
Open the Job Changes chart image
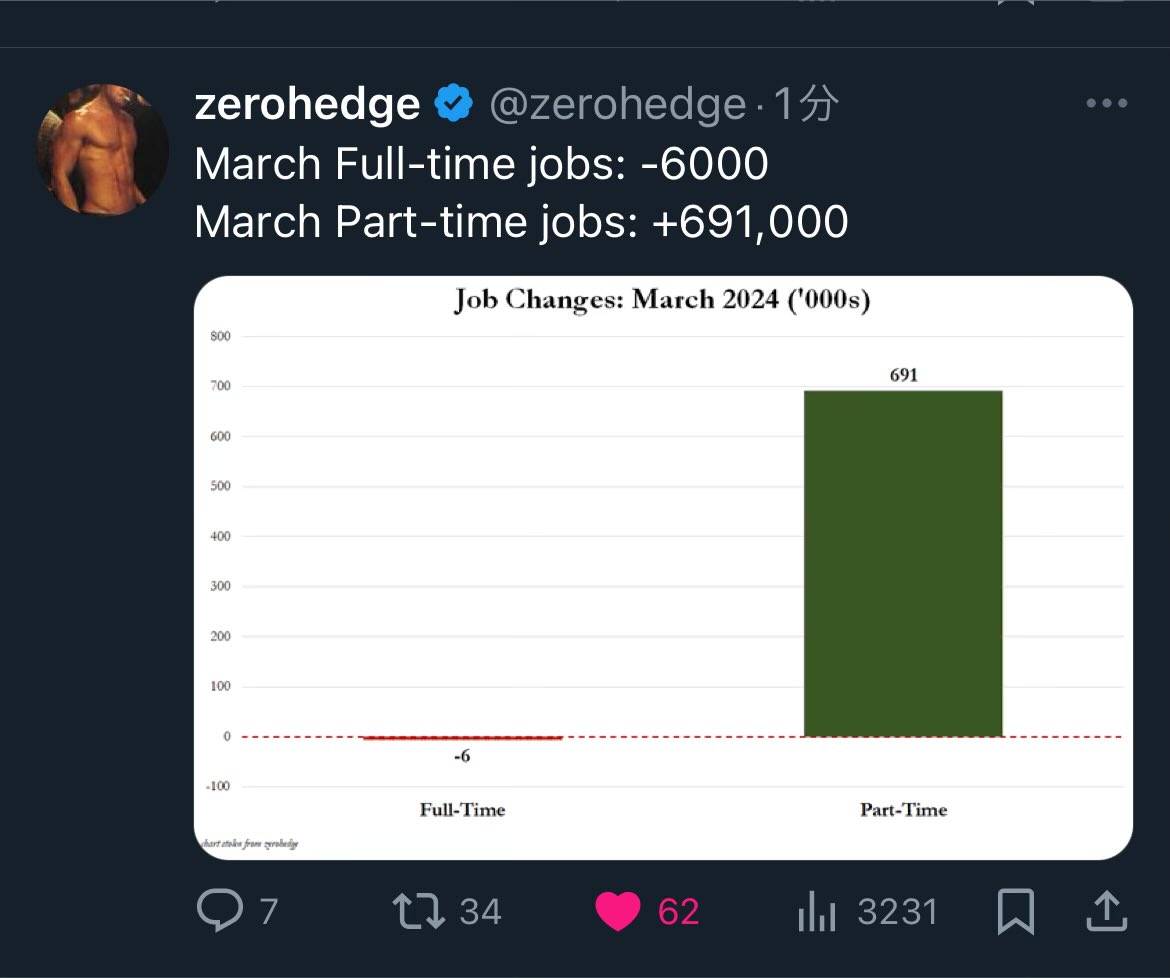[663, 568]
